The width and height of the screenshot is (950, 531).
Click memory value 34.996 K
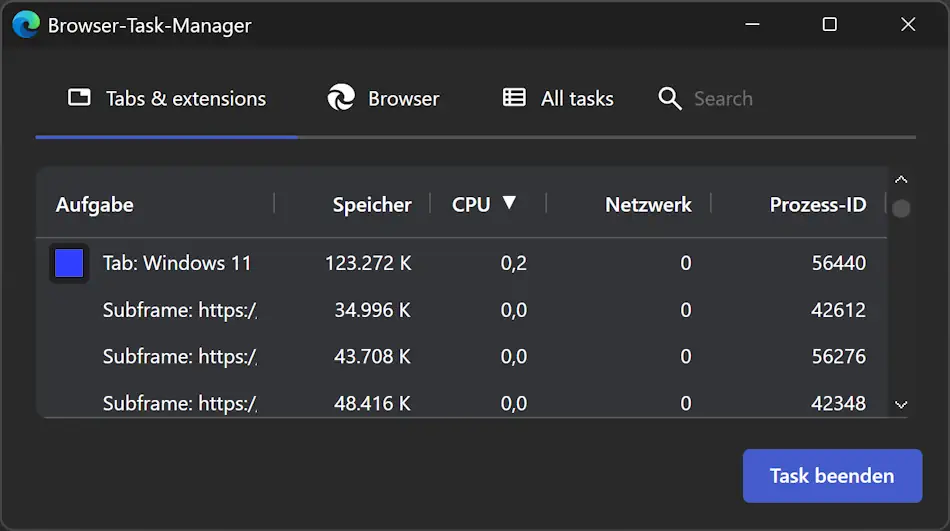[373, 310]
